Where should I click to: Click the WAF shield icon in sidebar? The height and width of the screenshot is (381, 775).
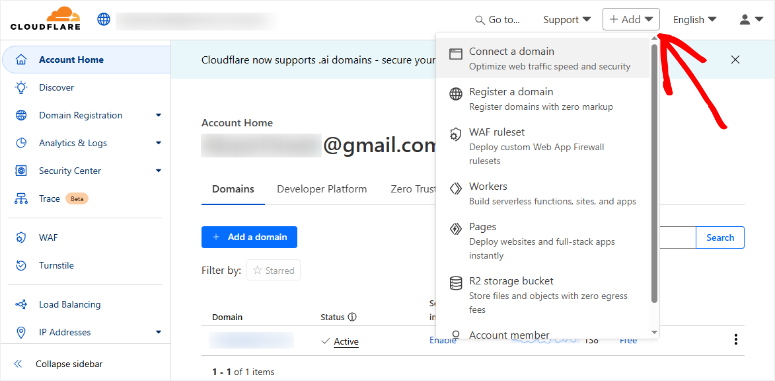[21, 238]
